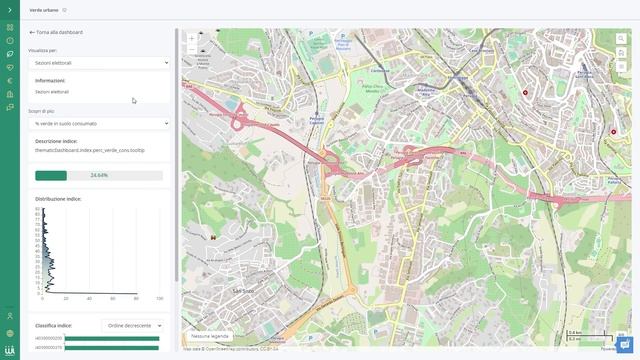The image size is (640, 360).
Task: Open the % verde in suolo consumato dropdown
Action: 99,123
